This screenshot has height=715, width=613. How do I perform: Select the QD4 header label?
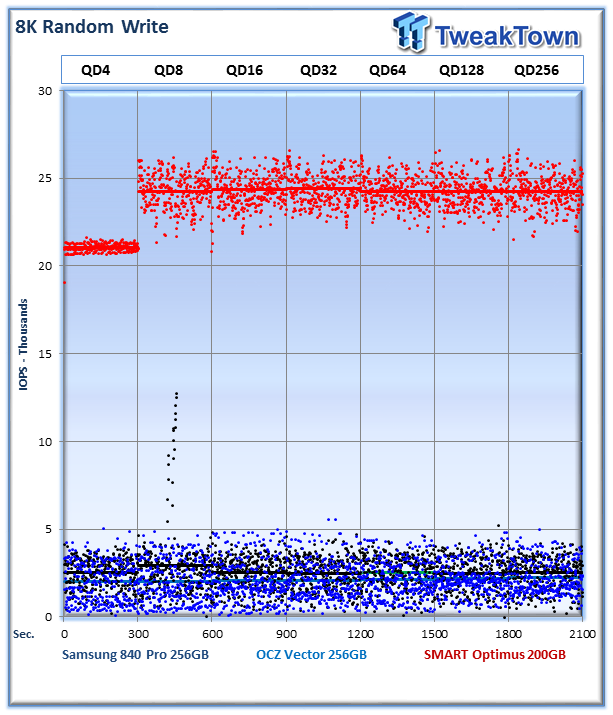click(x=95, y=70)
